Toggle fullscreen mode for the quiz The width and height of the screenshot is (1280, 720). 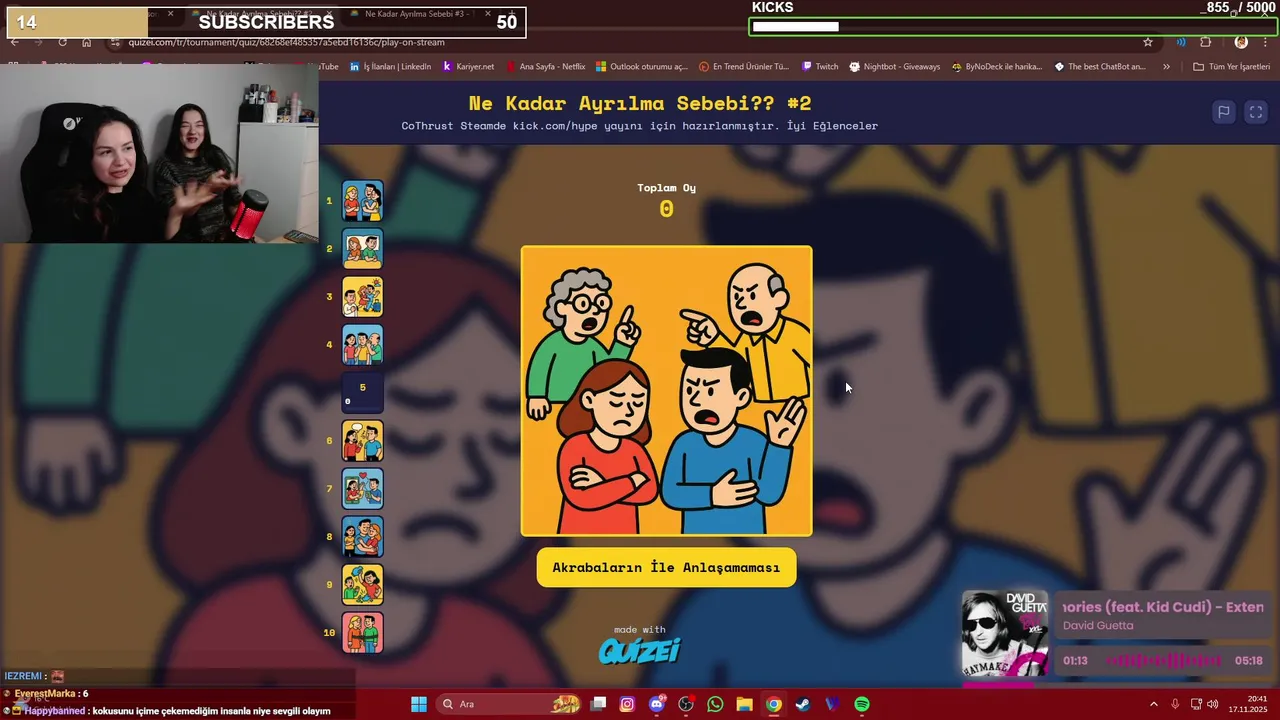(x=1256, y=112)
